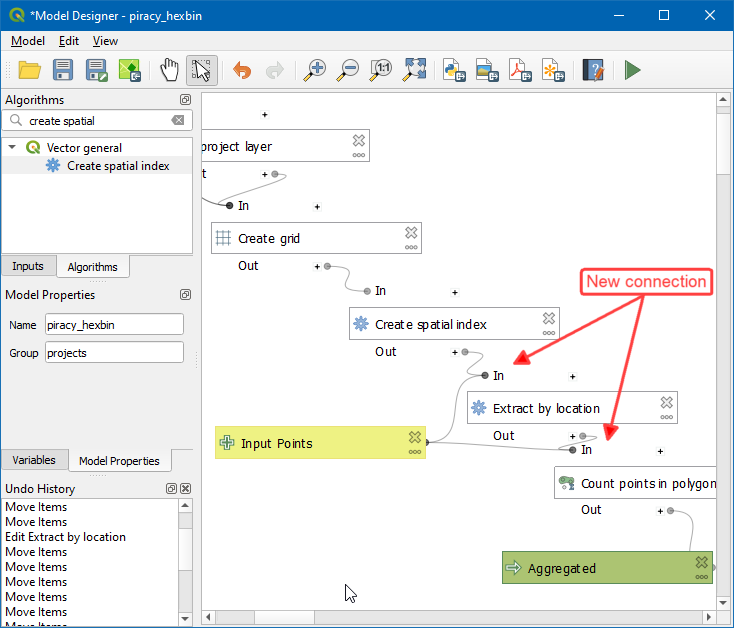Expand Count points in polygon Out plus
This screenshot has width=734, height=628.
click(x=660, y=511)
